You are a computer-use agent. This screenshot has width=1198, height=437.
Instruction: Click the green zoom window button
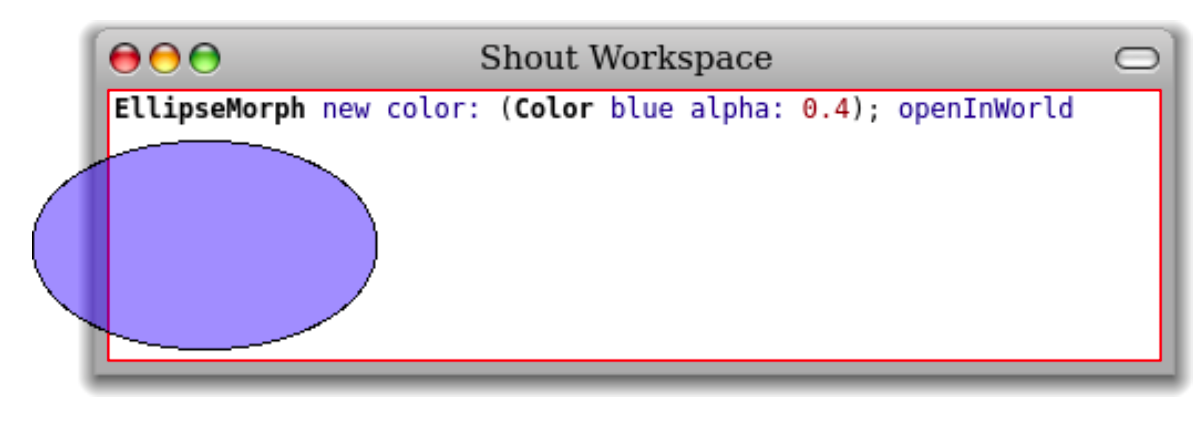(204, 60)
